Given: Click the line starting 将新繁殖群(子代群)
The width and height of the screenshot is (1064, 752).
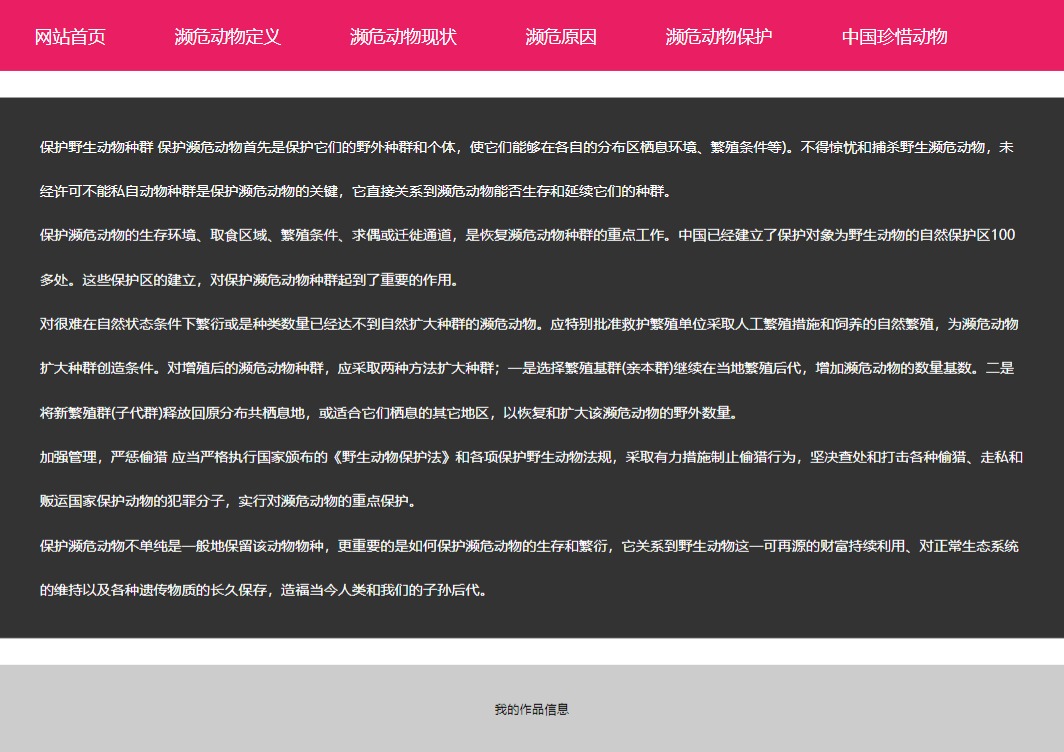Looking at the screenshot, I should [389, 412].
